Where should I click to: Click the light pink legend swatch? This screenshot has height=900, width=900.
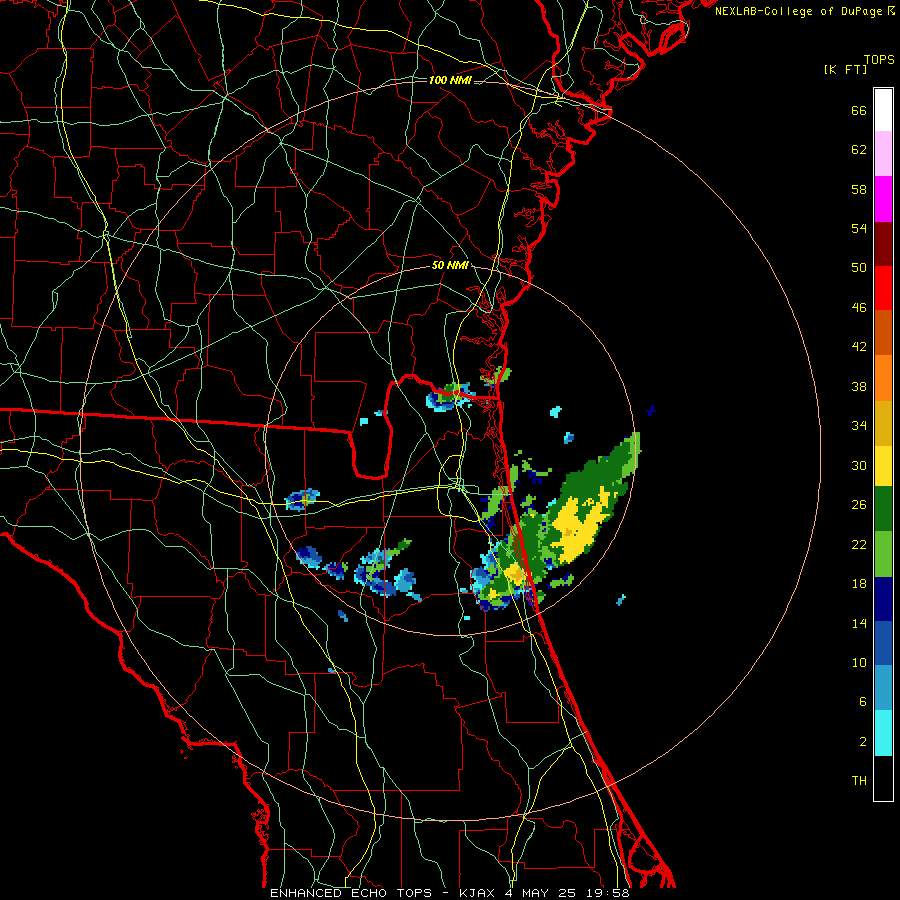click(883, 154)
